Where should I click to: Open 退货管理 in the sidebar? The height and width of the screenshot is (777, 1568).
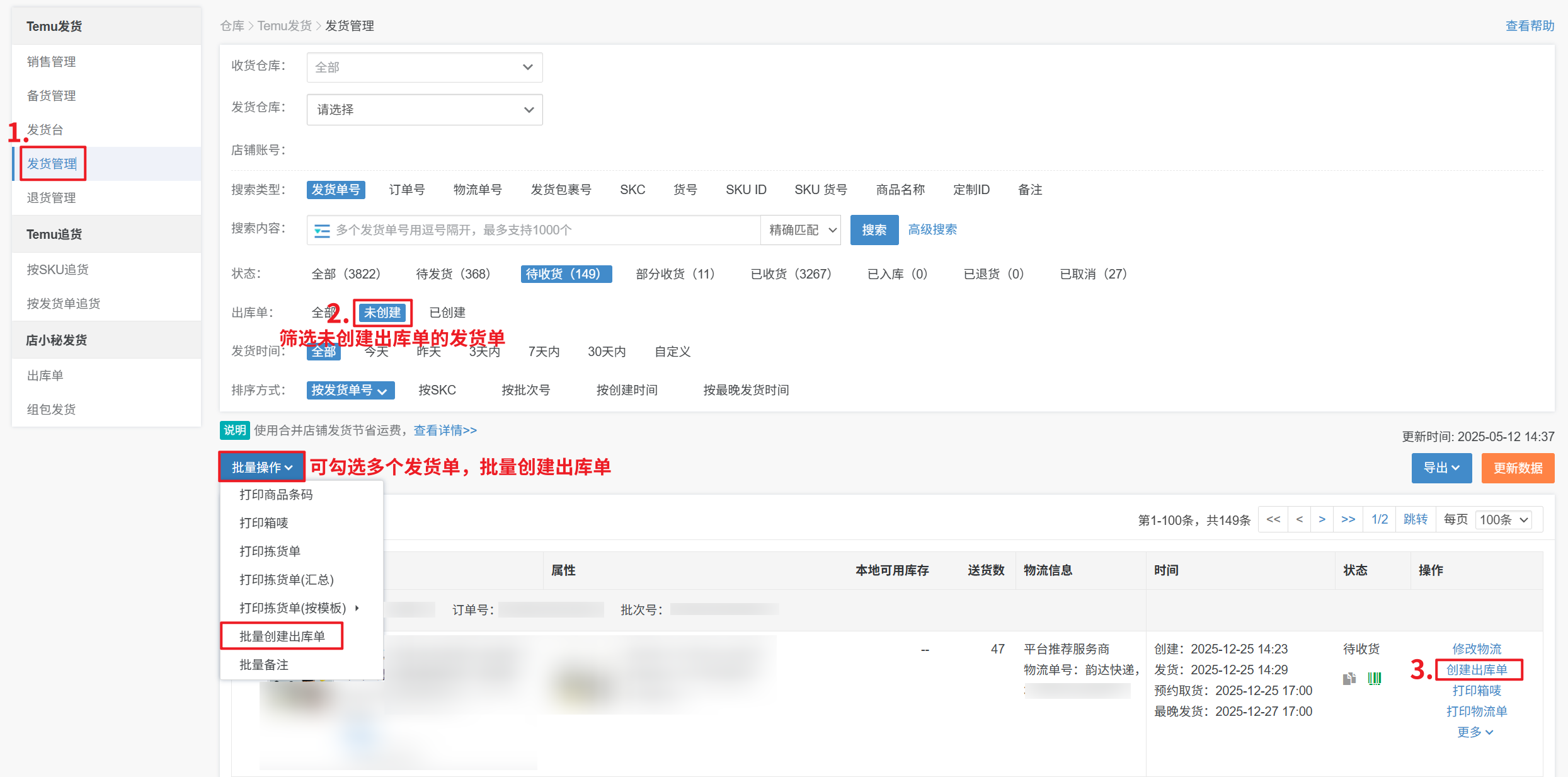click(x=51, y=198)
